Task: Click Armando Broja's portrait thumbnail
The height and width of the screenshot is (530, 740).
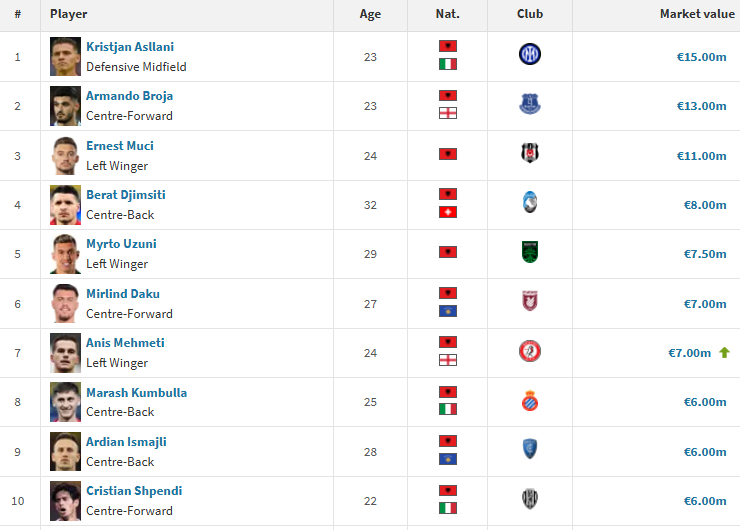Action: [65, 106]
